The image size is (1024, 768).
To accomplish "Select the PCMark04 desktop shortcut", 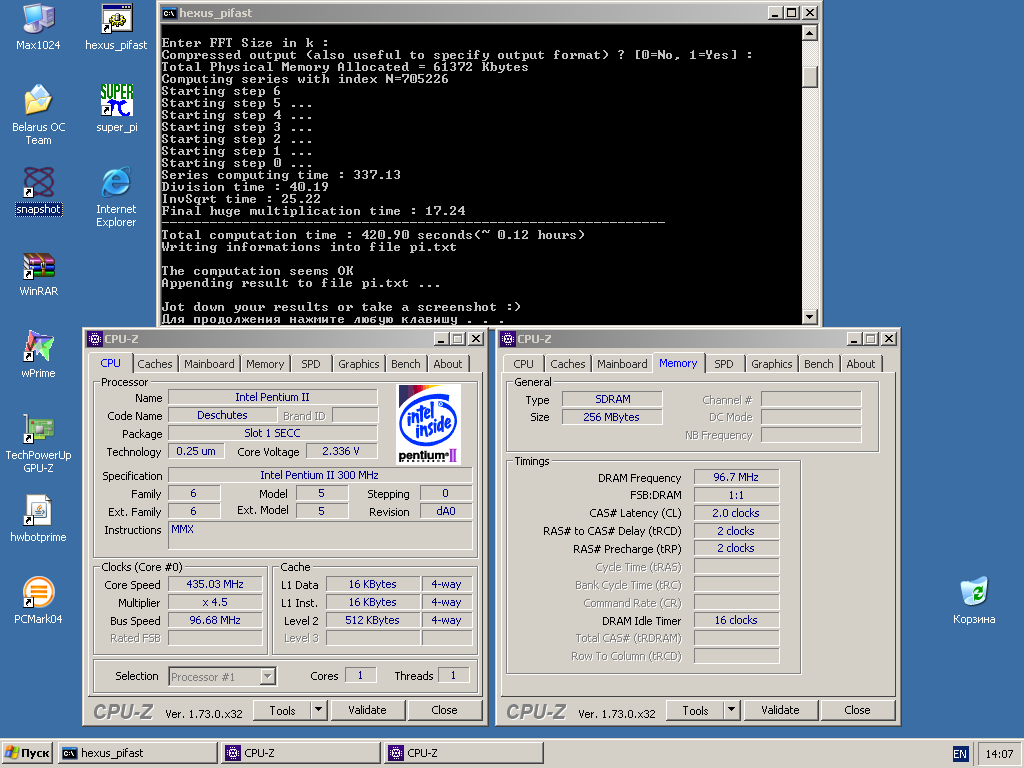I will (x=38, y=601).
